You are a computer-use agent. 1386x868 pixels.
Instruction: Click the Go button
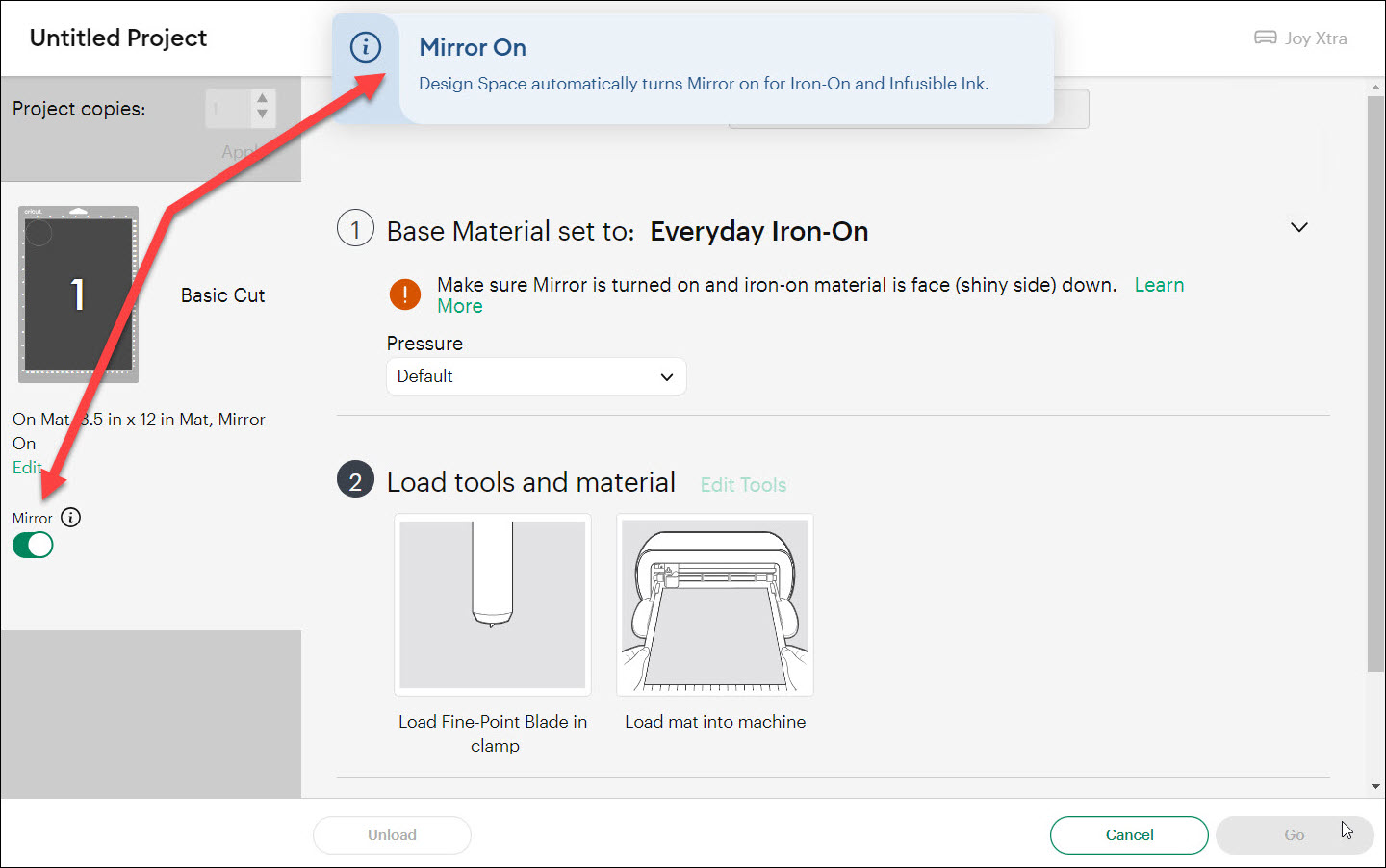click(1294, 835)
